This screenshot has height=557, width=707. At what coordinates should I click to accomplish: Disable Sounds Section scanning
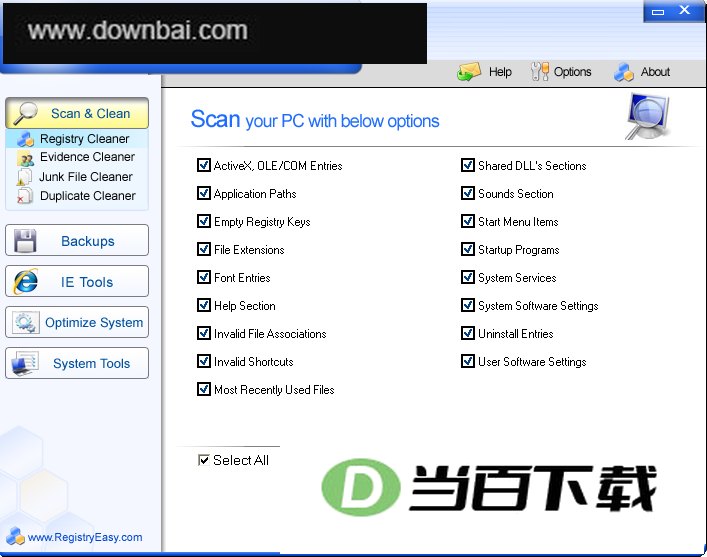pyautogui.click(x=468, y=193)
